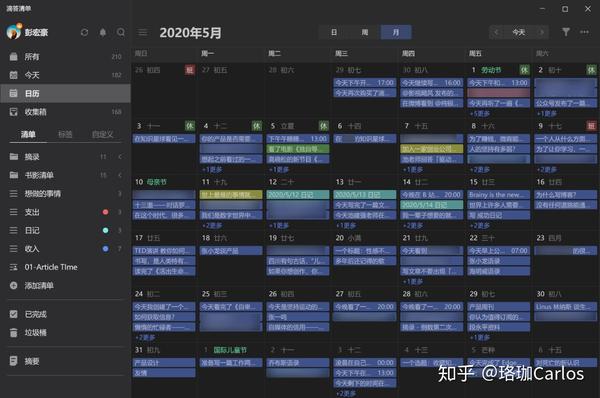Viewport: 600px width, 398px height.
Task: Switch calendar to 周 week view
Action: click(365, 33)
